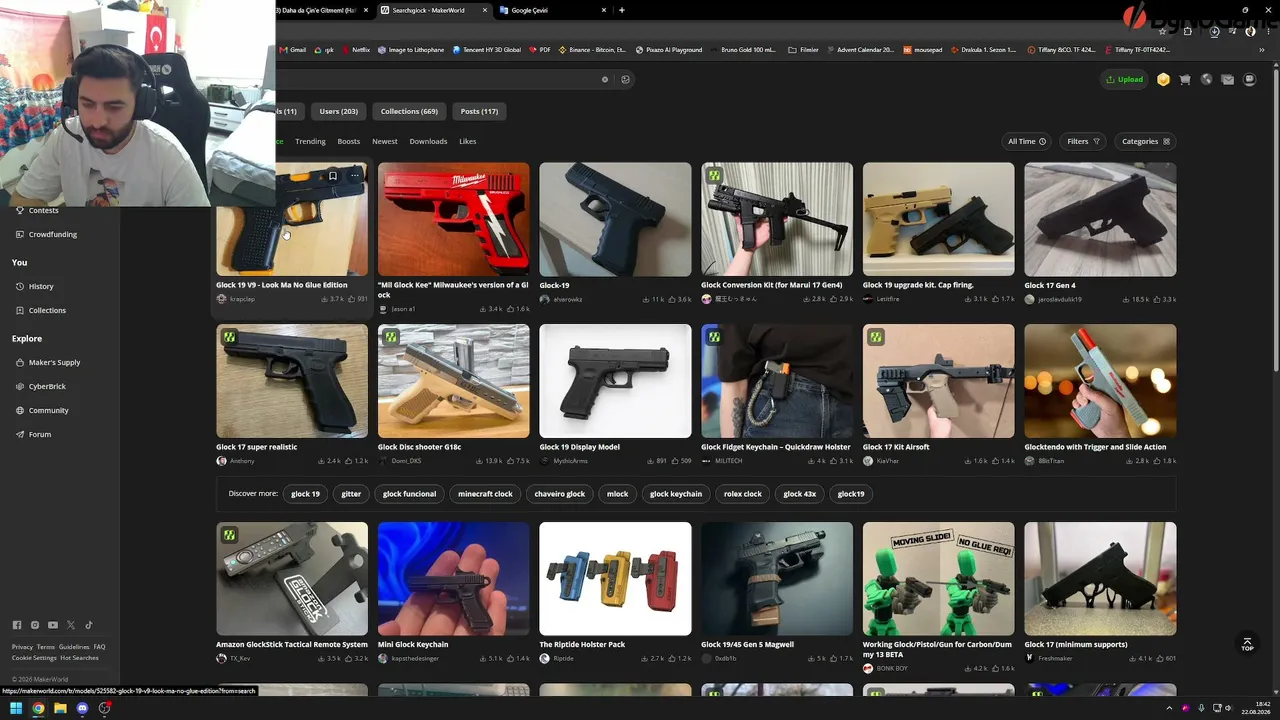Open the All Time period dropdown
The image size is (1280, 720).
tap(1027, 141)
